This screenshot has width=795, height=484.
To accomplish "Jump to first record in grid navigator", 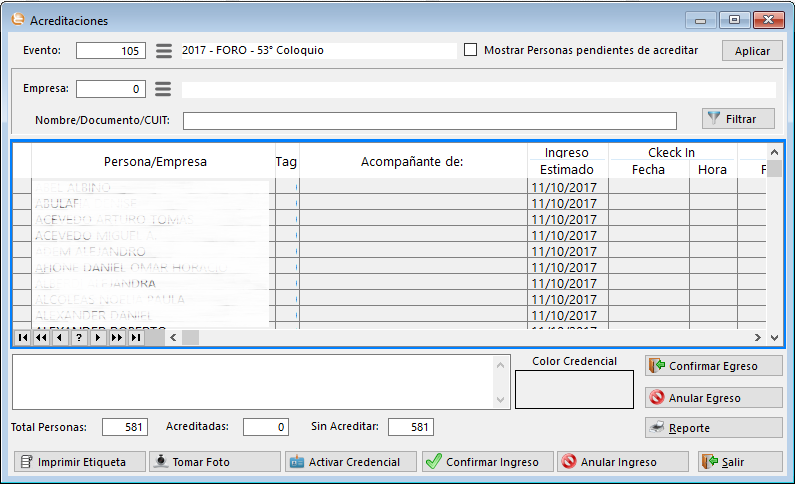I will point(23,338).
